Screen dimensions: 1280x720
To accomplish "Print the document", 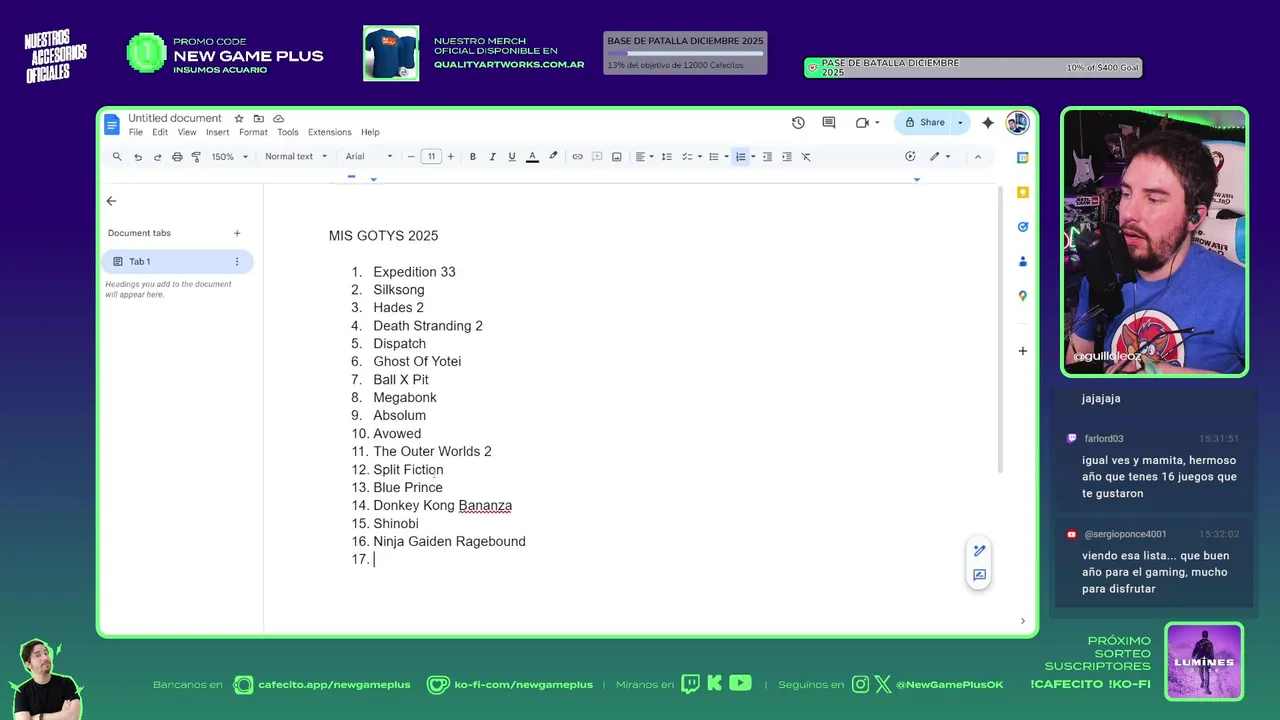I will tap(177, 157).
